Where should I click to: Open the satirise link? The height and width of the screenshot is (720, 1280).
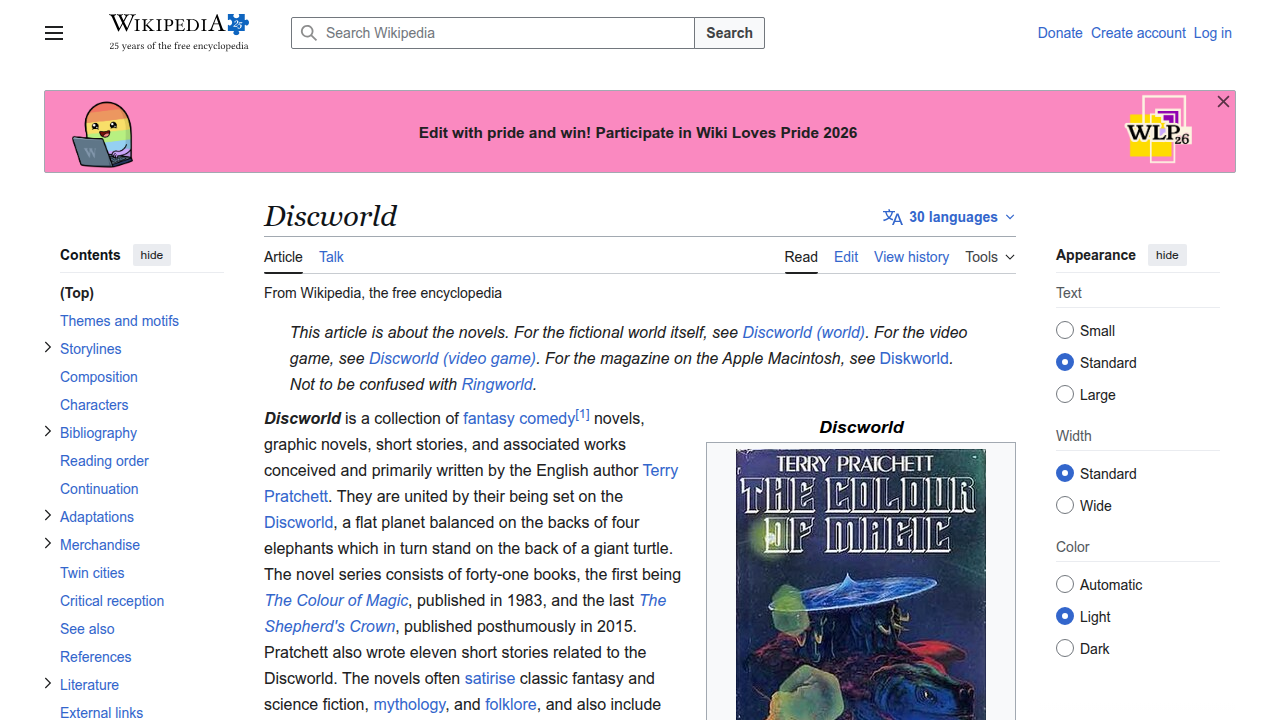pyautogui.click(x=490, y=678)
